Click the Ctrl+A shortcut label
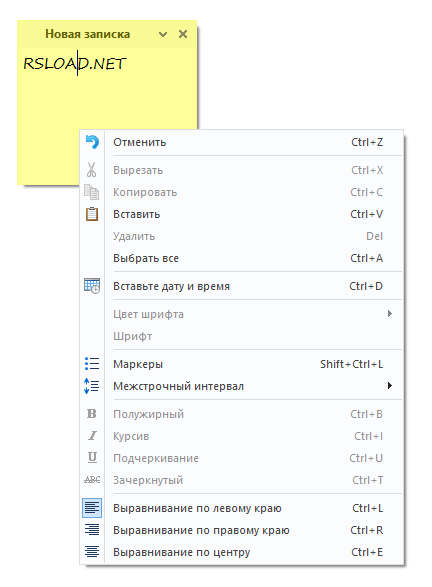The image size is (432, 587). (366, 258)
